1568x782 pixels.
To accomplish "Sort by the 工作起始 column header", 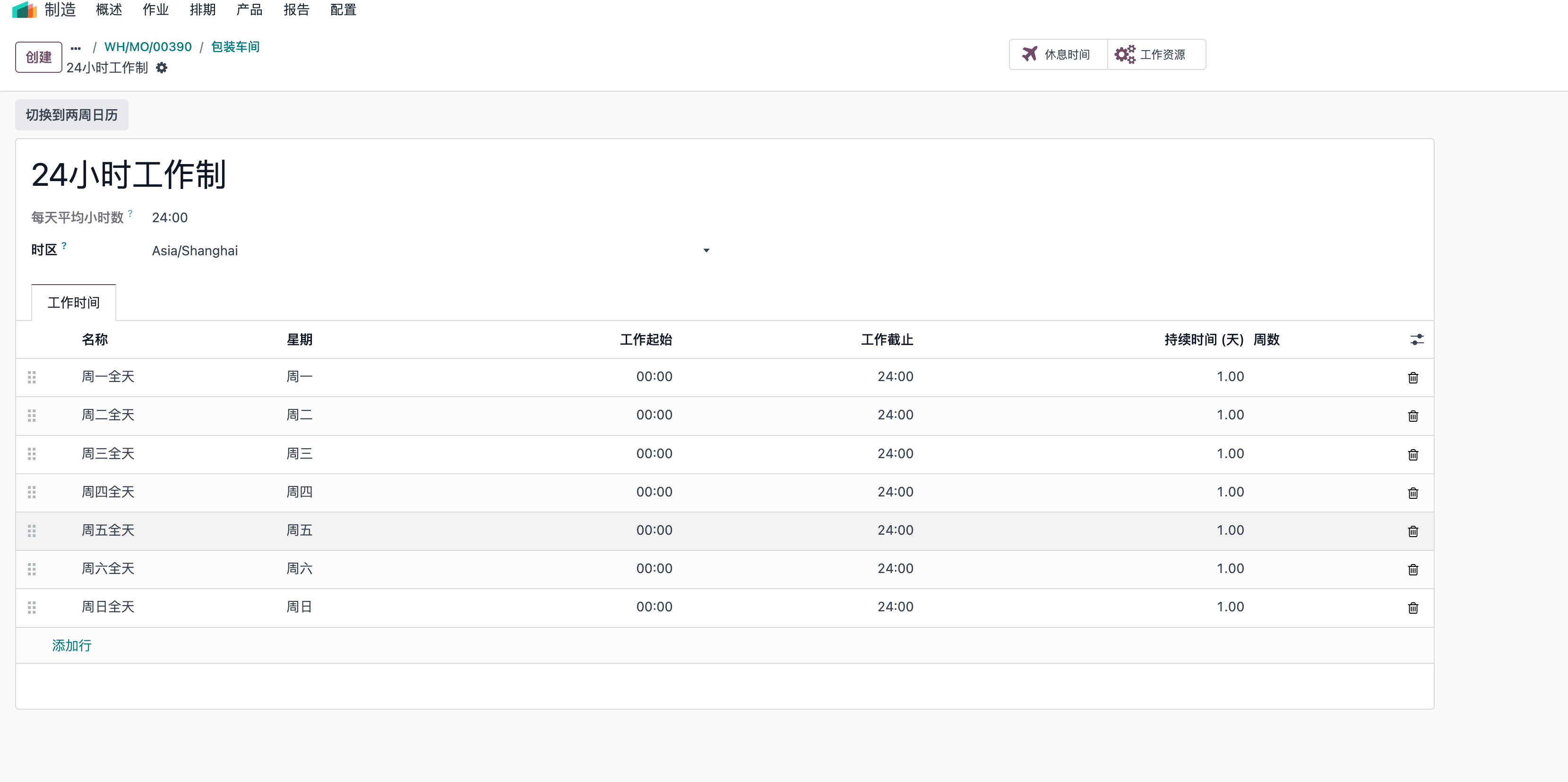I will pos(646,339).
